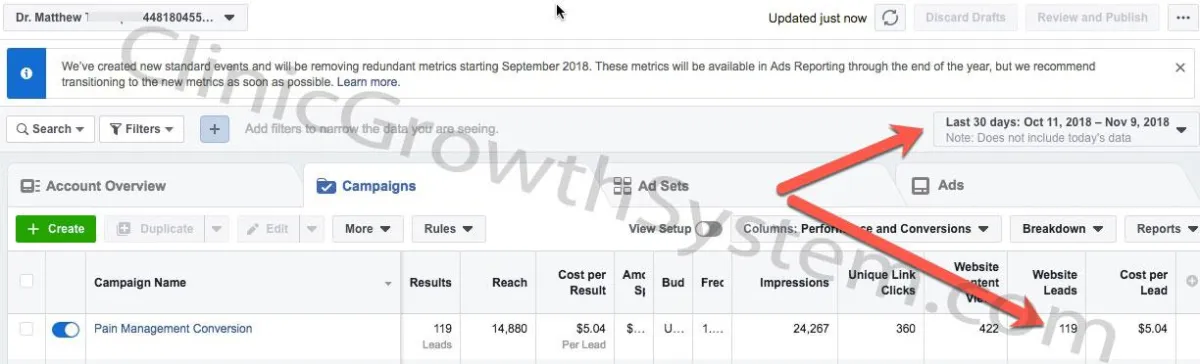
Task: Dismiss the blue info notification banner
Action: (x=1180, y=68)
